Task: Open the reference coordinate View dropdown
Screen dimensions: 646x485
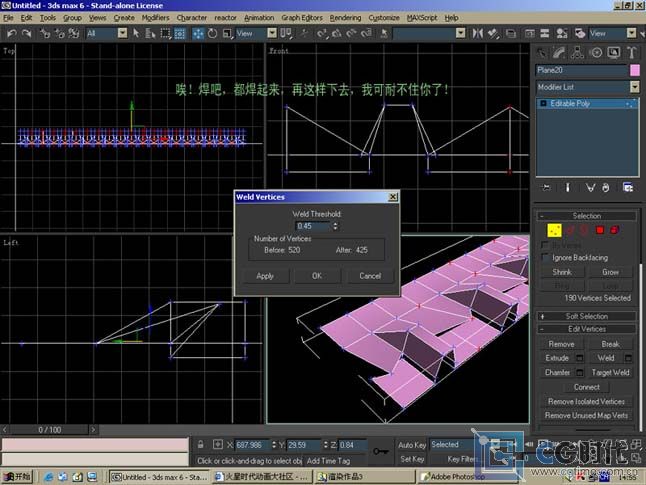Action: (x=272, y=33)
